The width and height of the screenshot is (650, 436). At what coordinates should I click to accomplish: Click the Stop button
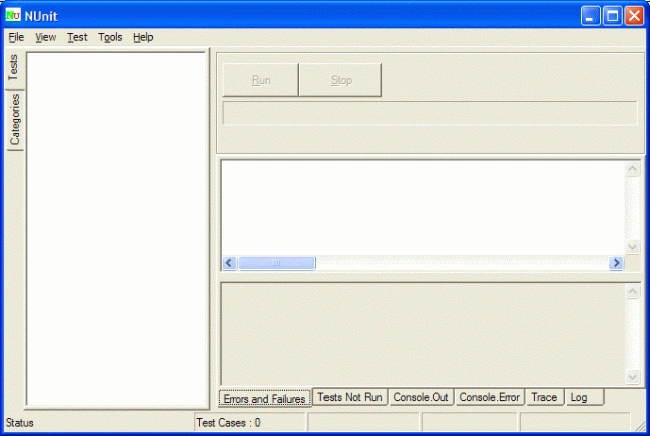(341, 80)
